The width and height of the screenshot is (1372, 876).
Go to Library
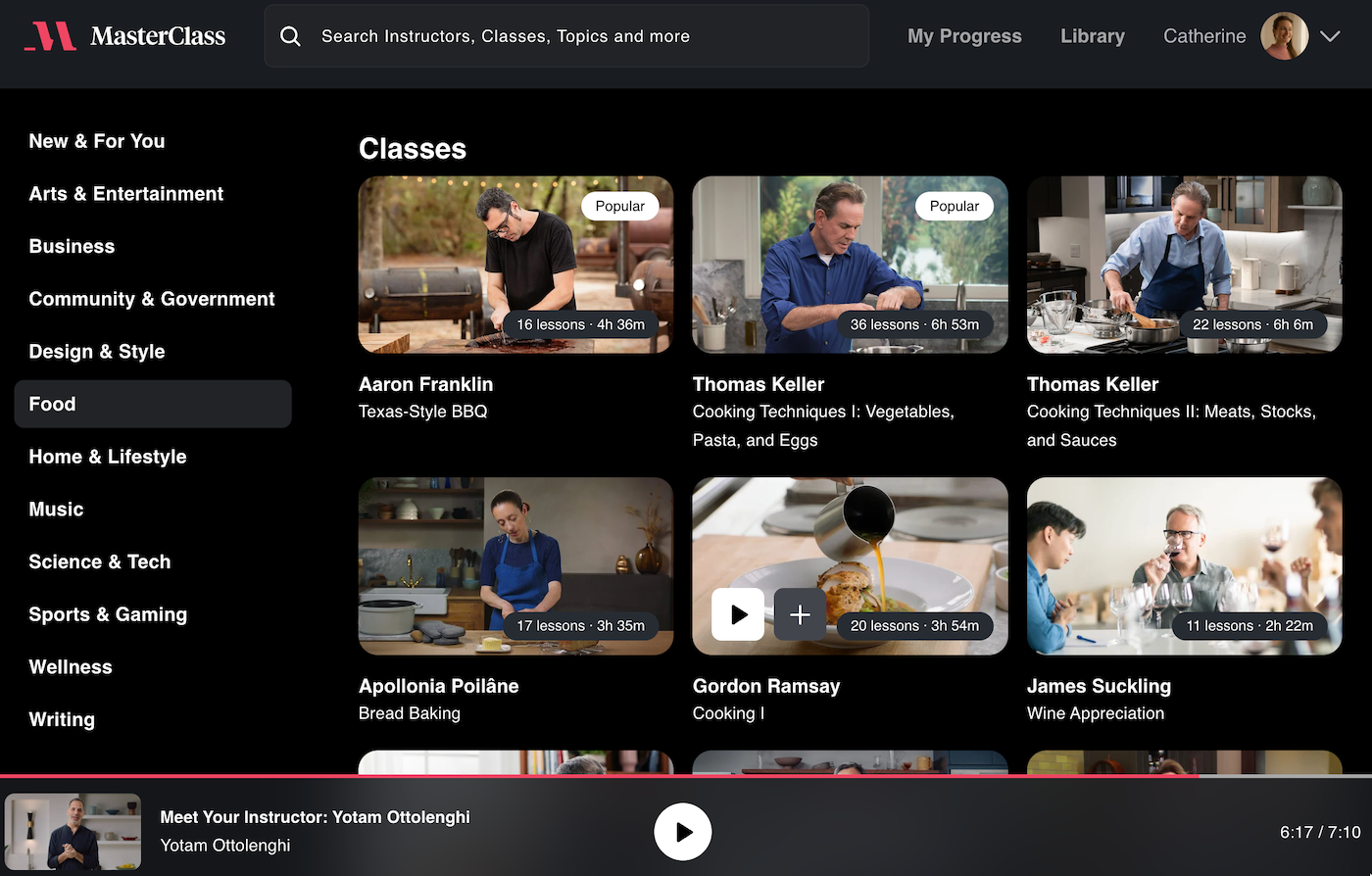pos(1092,36)
